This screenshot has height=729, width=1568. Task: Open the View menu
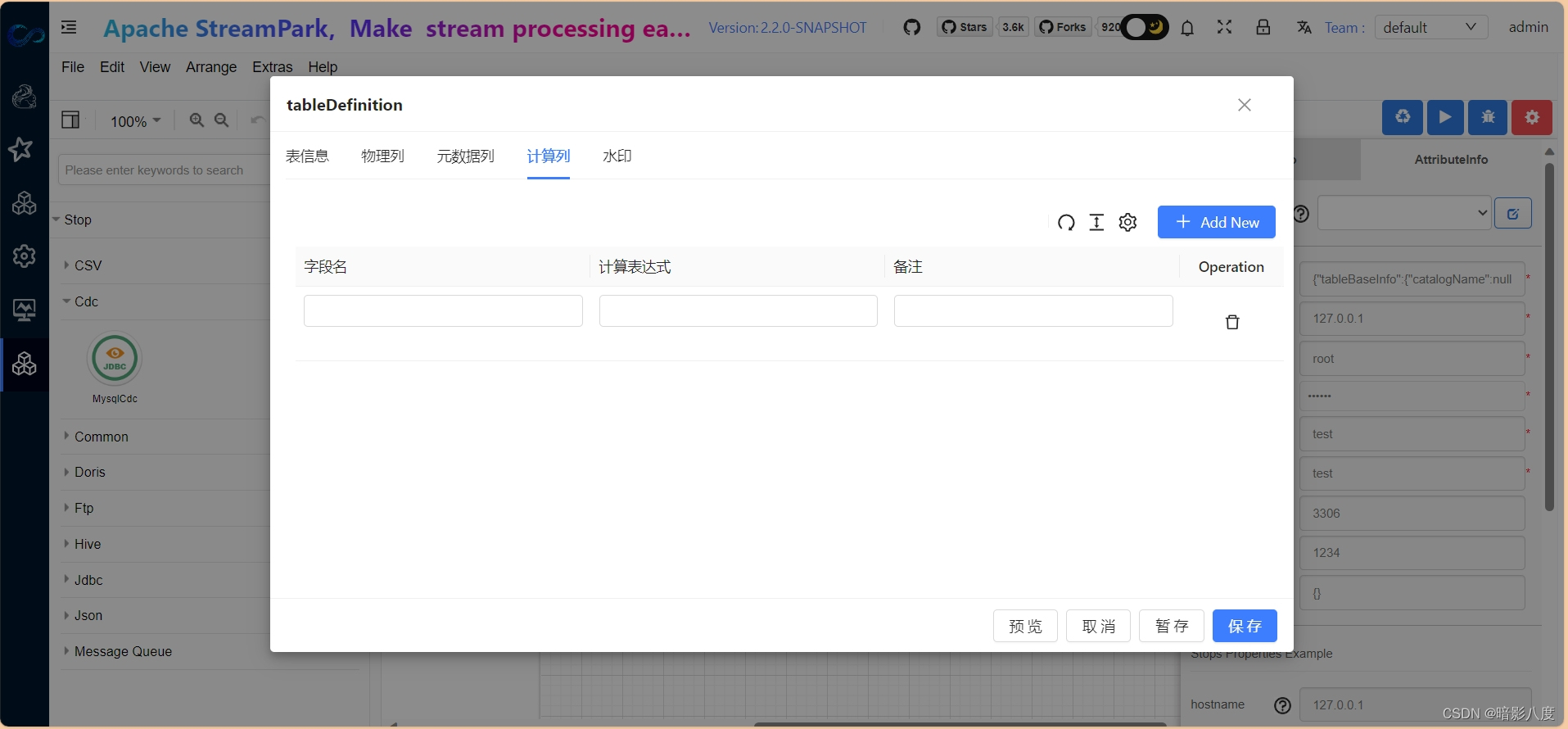155,67
